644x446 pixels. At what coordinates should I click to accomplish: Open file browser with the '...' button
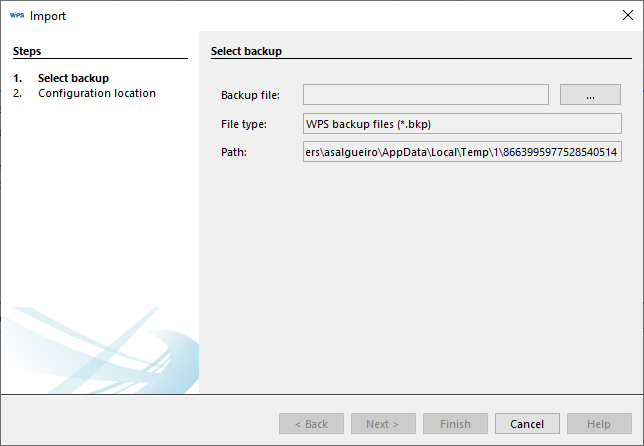tap(591, 95)
